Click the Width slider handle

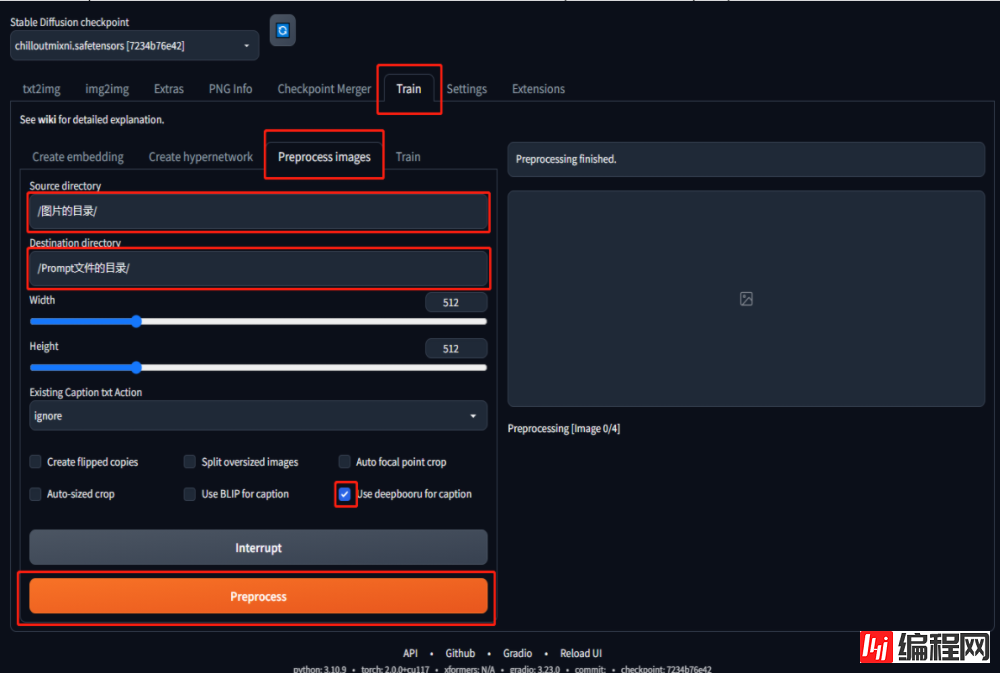[x=136, y=322]
